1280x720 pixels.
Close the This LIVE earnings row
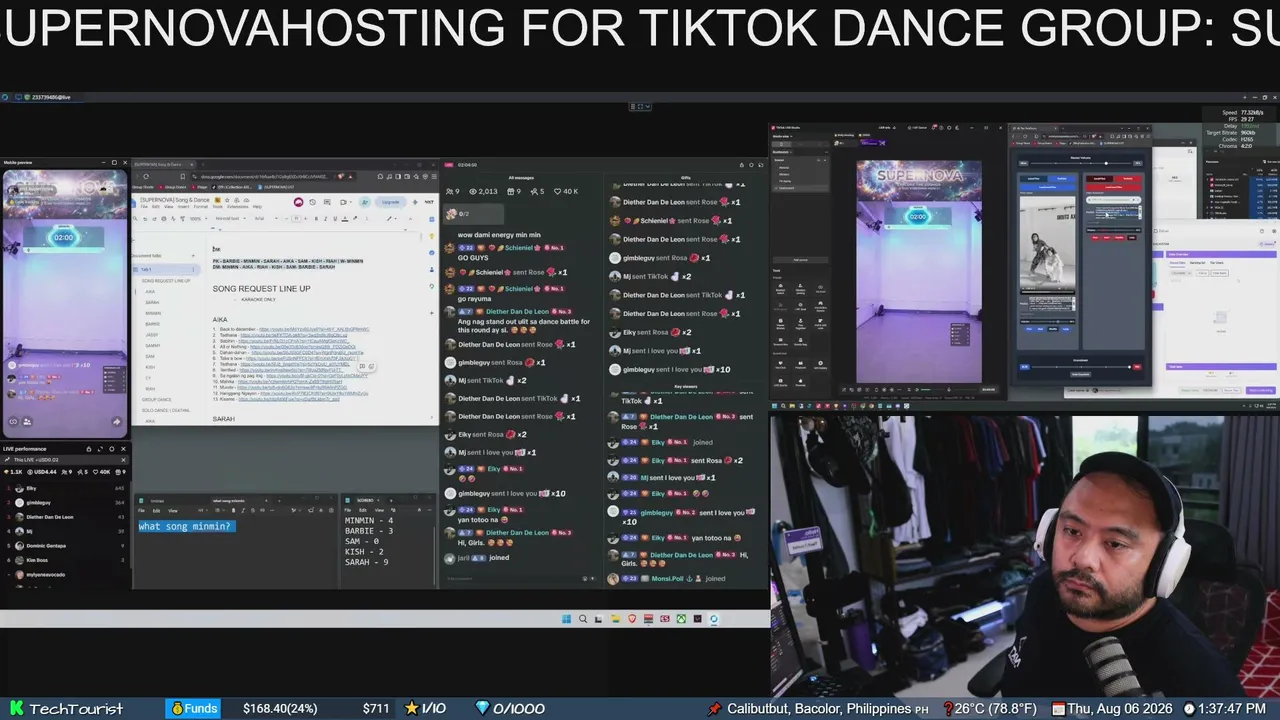[x=123, y=460]
